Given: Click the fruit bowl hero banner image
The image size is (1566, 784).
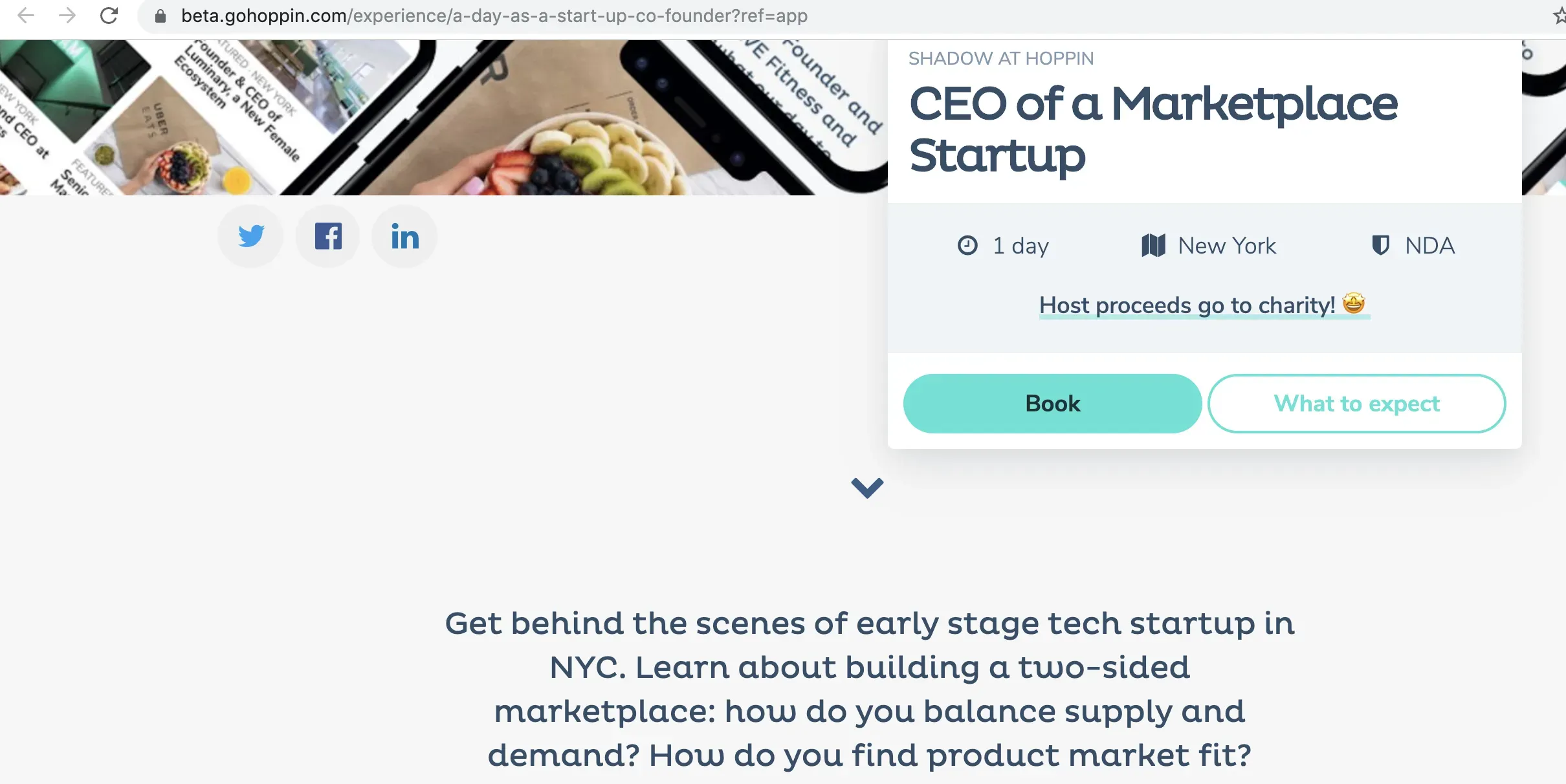Looking at the screenshot, I should point(582,149).
